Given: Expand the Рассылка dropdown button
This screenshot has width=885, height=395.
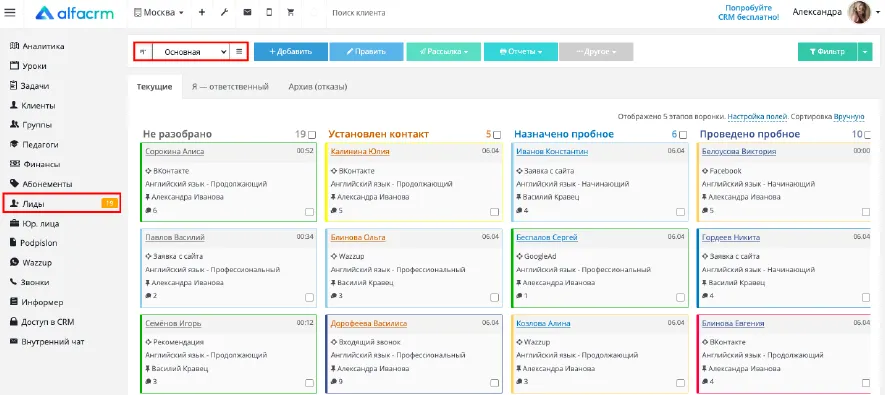Looking at the screenshot, I should click(444, 51).
